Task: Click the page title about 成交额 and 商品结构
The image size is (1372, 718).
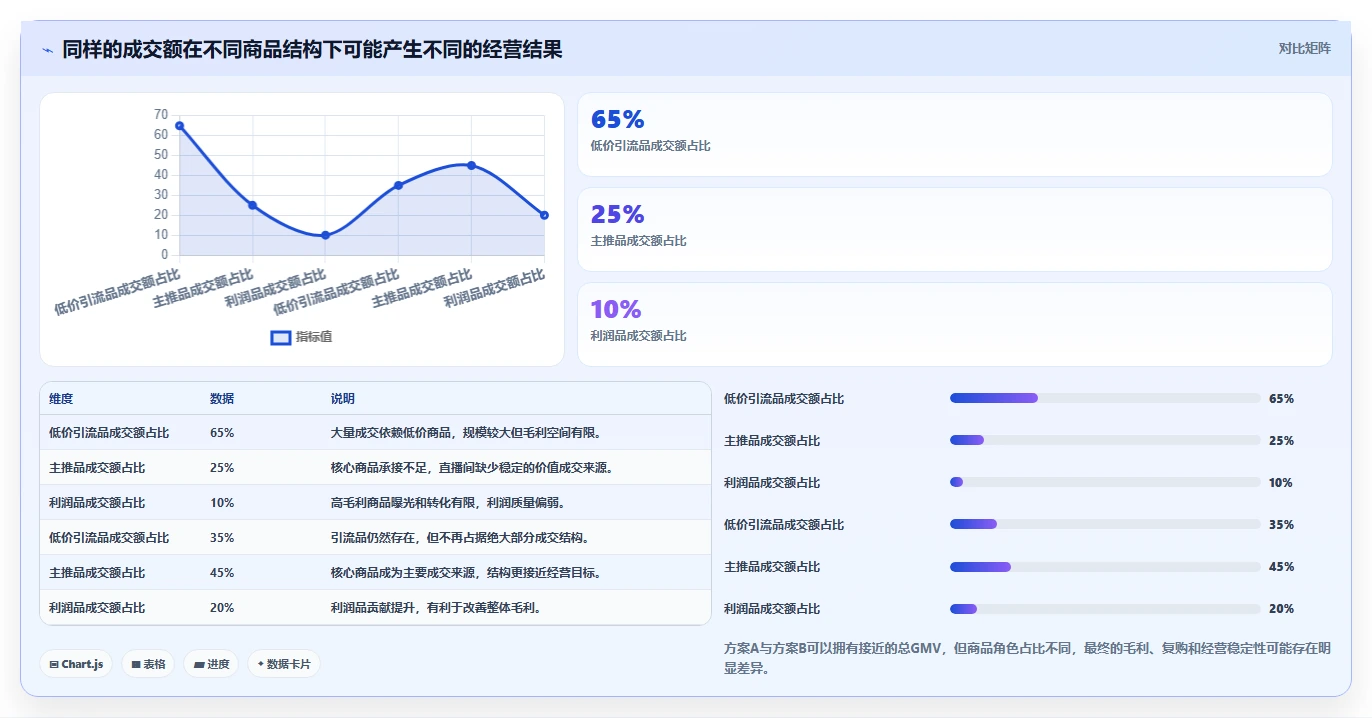Action: 312,49
